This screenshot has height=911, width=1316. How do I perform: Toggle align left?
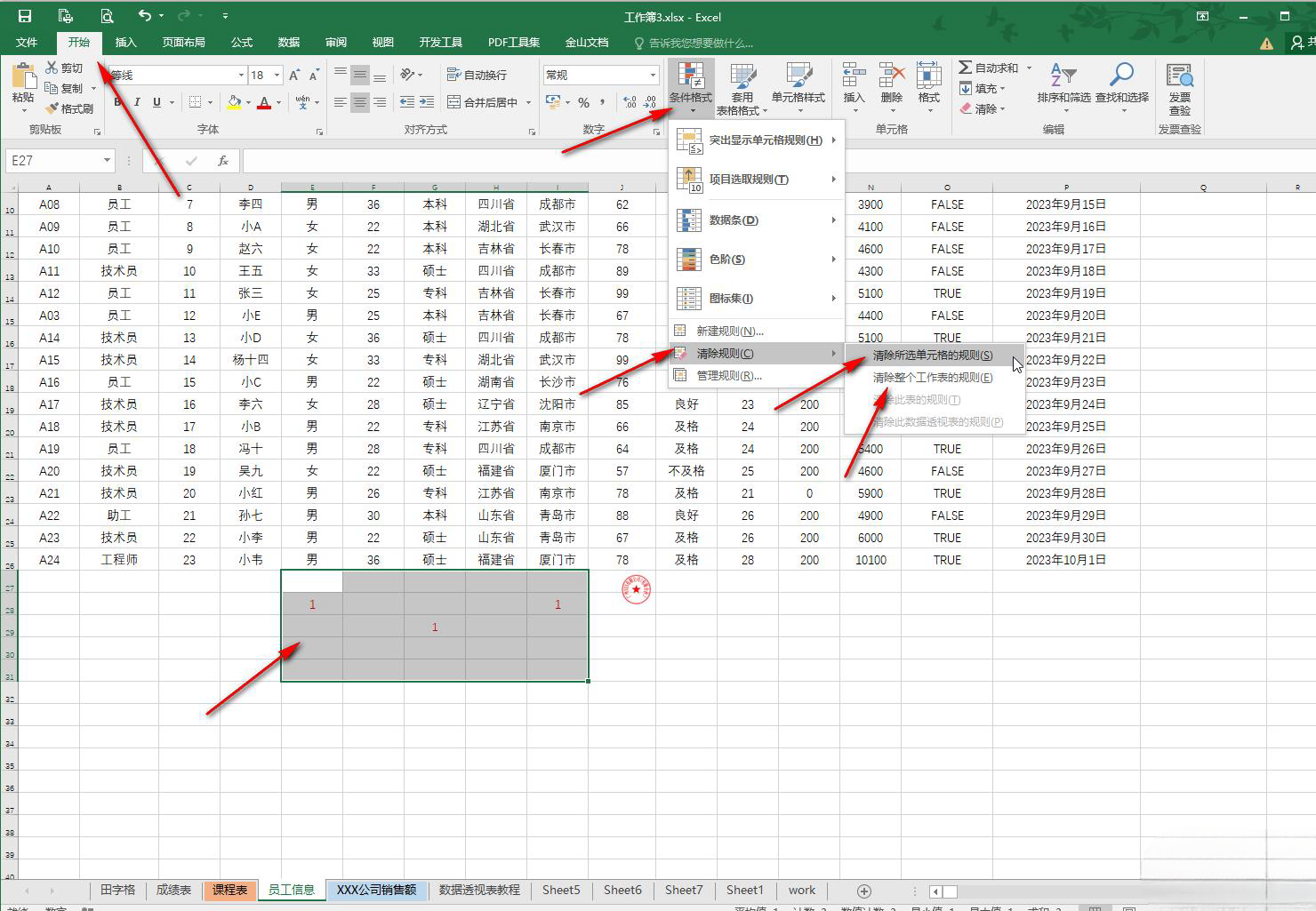click(x=340, y=102)
